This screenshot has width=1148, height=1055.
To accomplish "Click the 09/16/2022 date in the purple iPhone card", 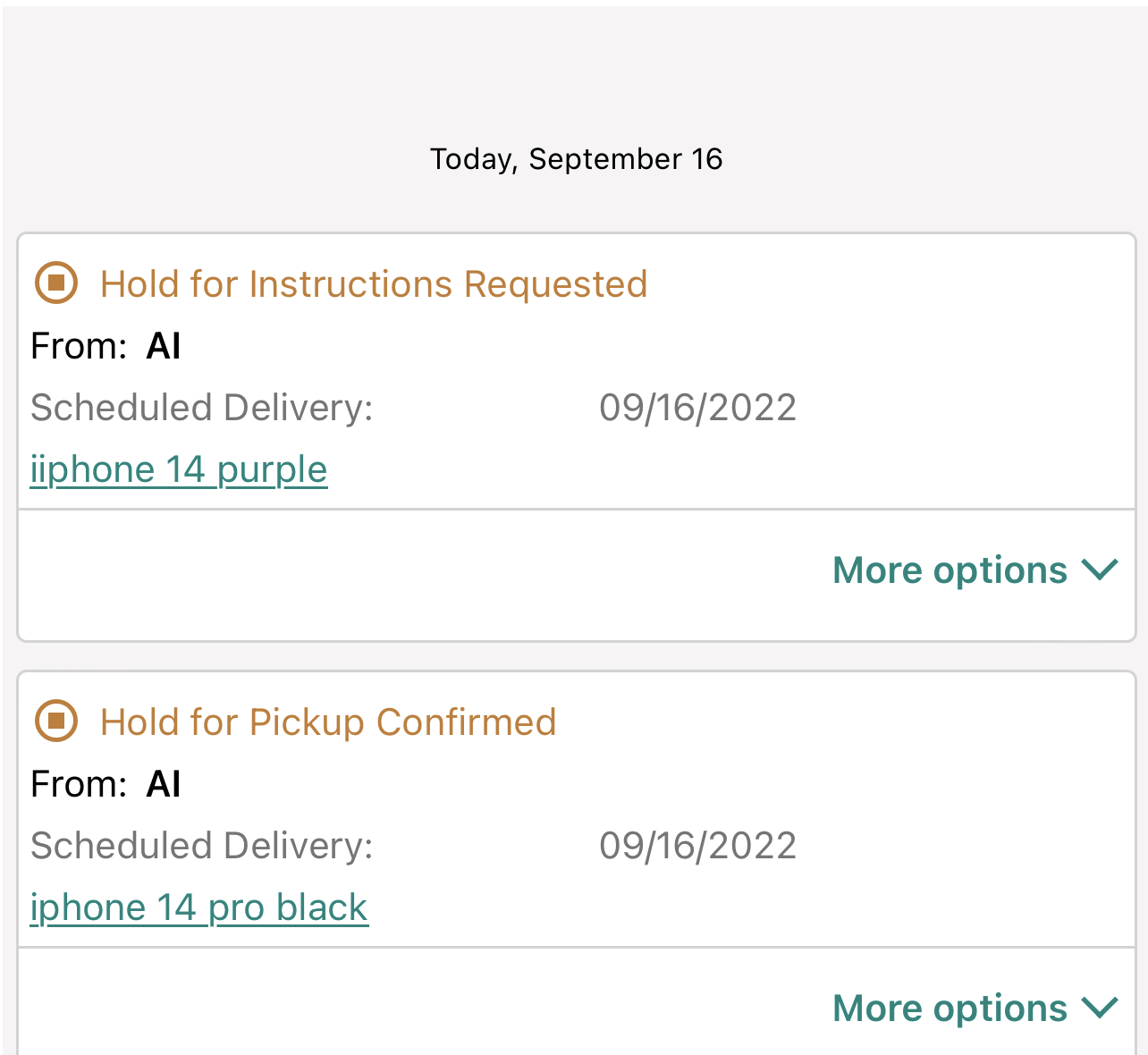I will [697, 409].
